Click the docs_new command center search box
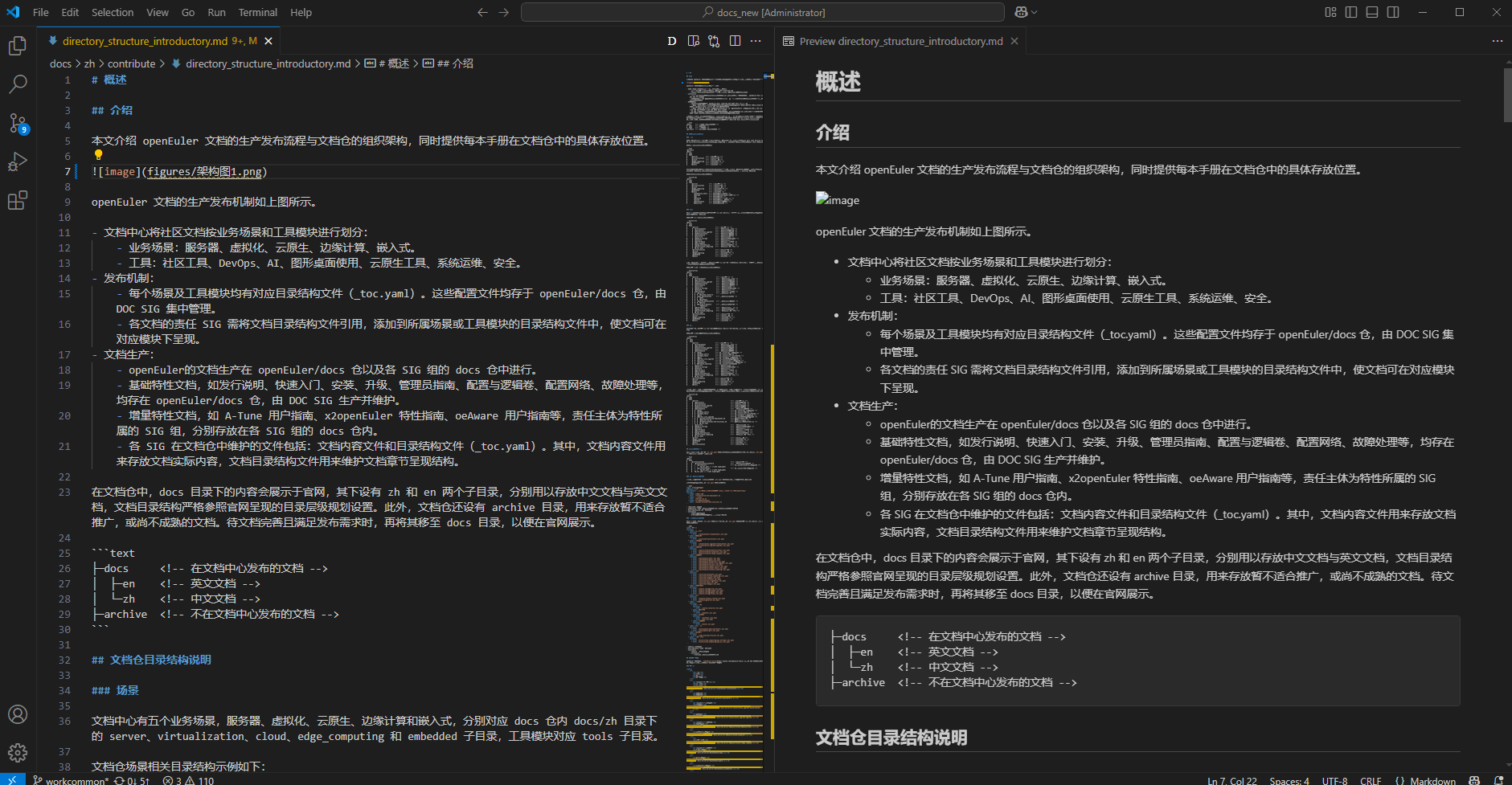 pyautogui.click(x=763, y=12)
